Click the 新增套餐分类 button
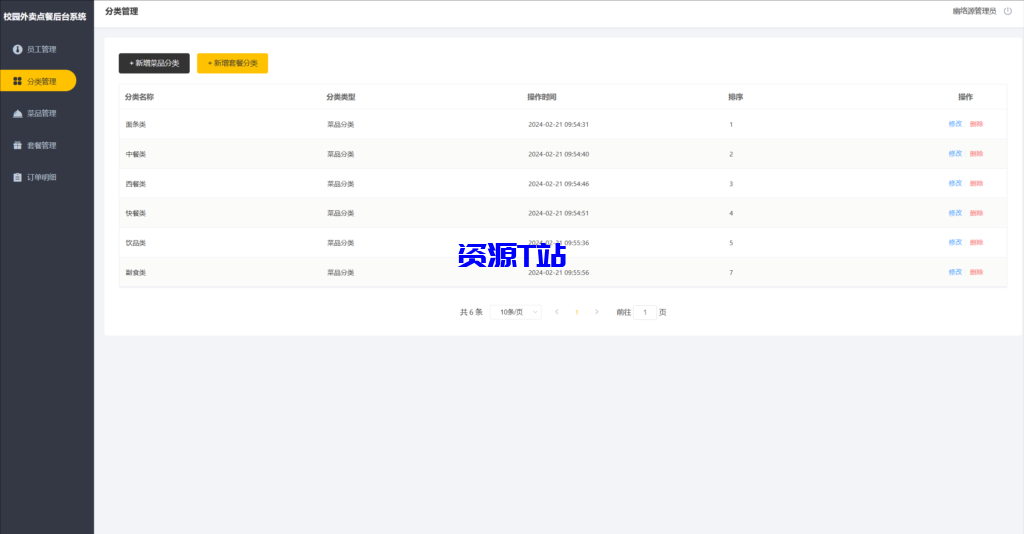 coord(232,63)
